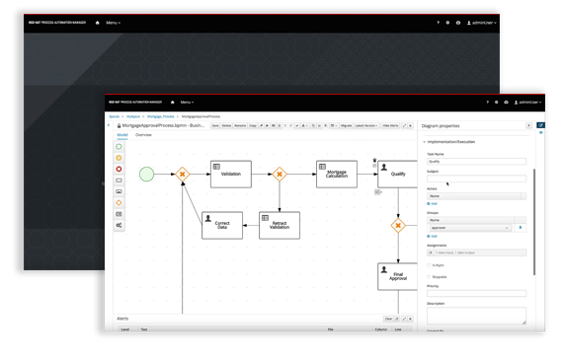
Task: Click the task rectangle palette icon
Action: pos(119,180)
